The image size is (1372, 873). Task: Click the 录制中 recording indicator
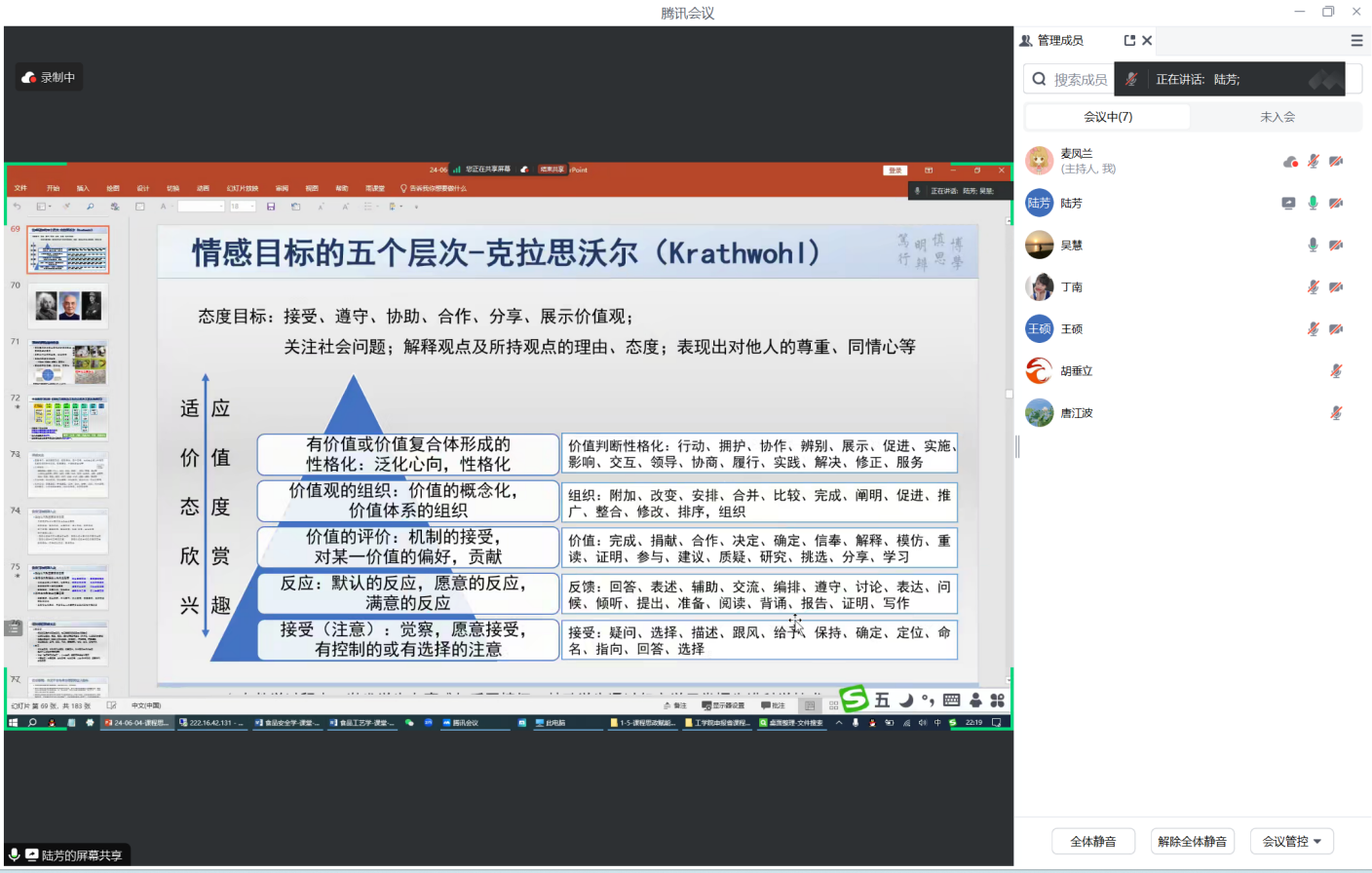49,78
